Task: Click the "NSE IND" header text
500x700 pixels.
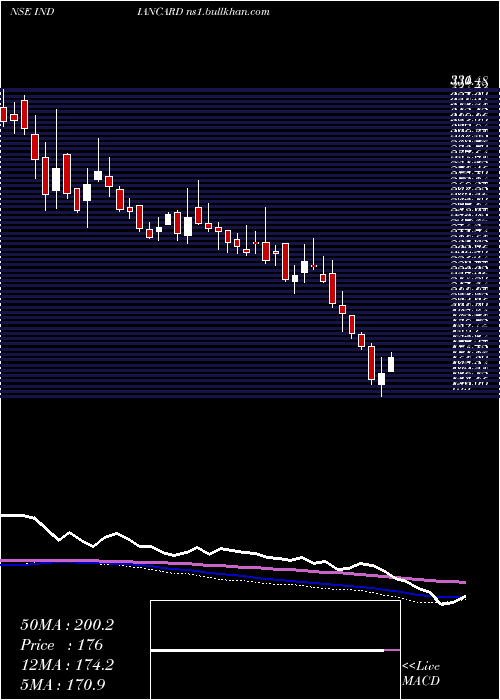Action: 32,12
